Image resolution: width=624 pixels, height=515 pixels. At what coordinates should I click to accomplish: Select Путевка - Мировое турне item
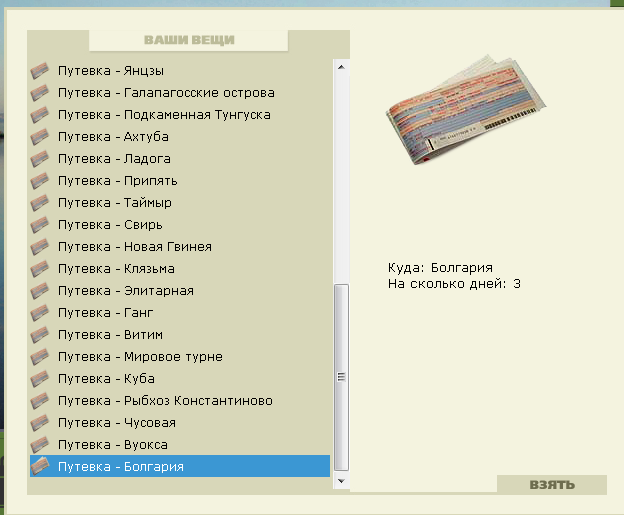pos(180,357)
